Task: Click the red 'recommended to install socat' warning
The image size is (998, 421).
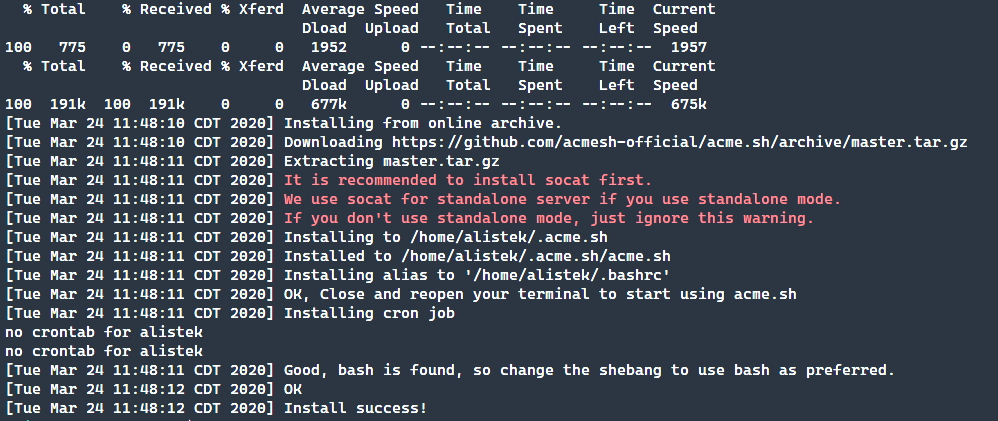Action: (x=467, y=180)
